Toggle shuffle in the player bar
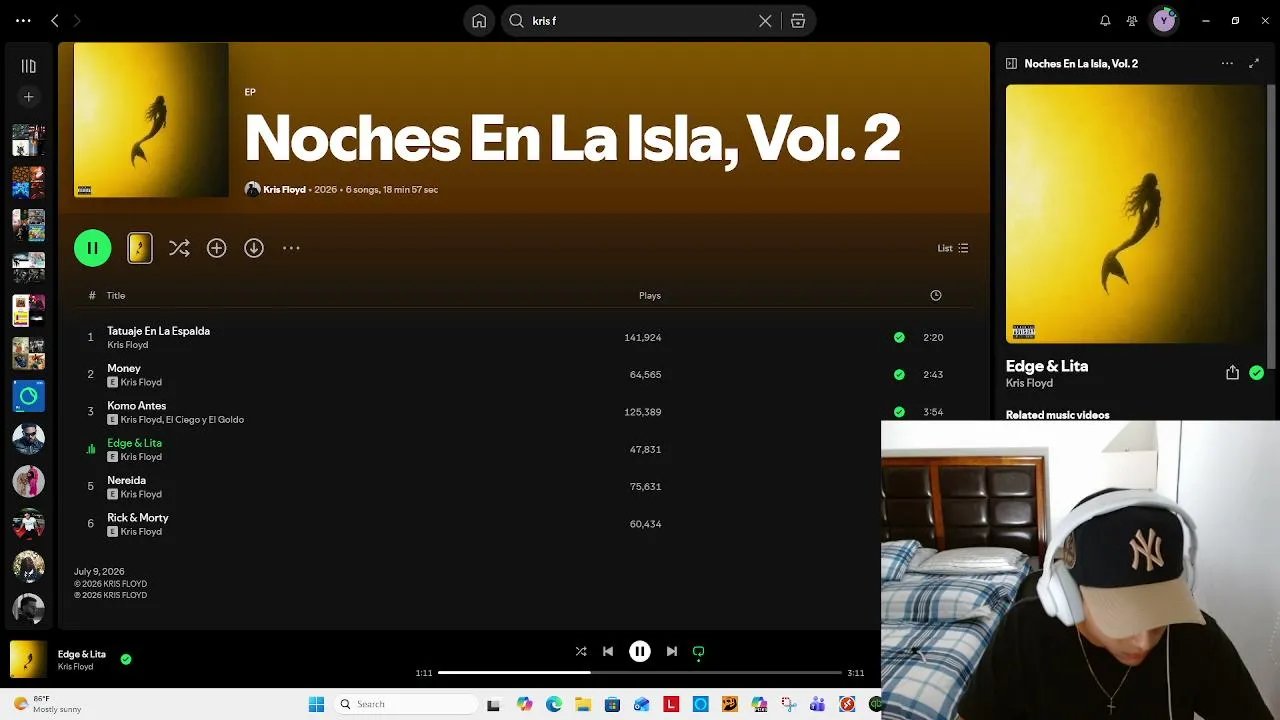This screenshot has width=1280, height=720. [581, 651]
